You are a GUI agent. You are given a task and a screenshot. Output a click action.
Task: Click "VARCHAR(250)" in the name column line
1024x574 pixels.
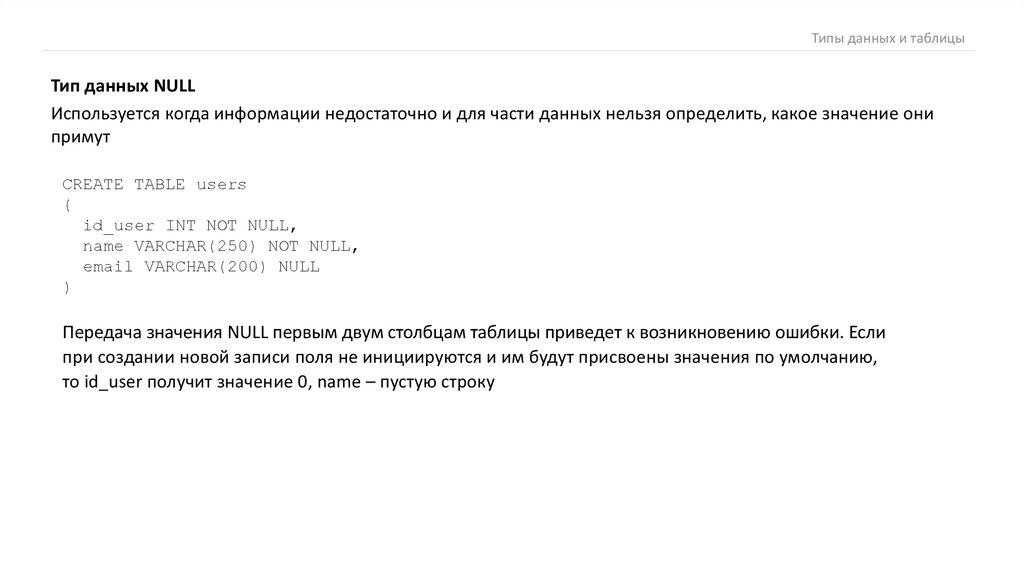point(196,245)
